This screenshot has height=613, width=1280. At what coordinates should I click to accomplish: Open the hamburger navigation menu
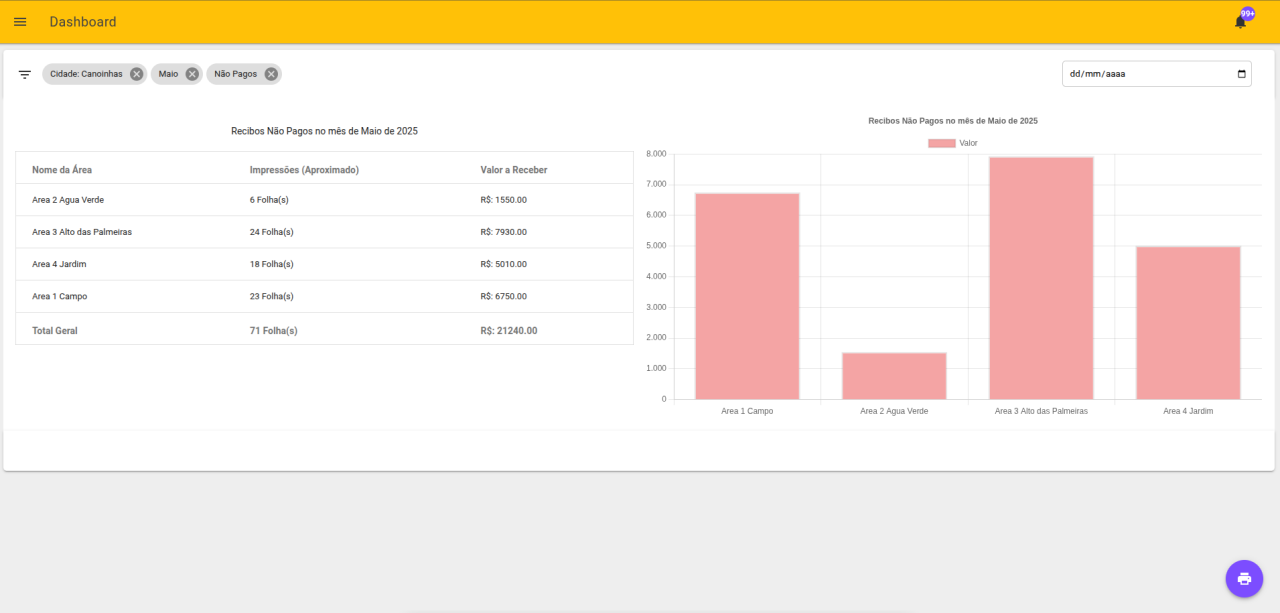pyautogui.click(x=20, y=22)
